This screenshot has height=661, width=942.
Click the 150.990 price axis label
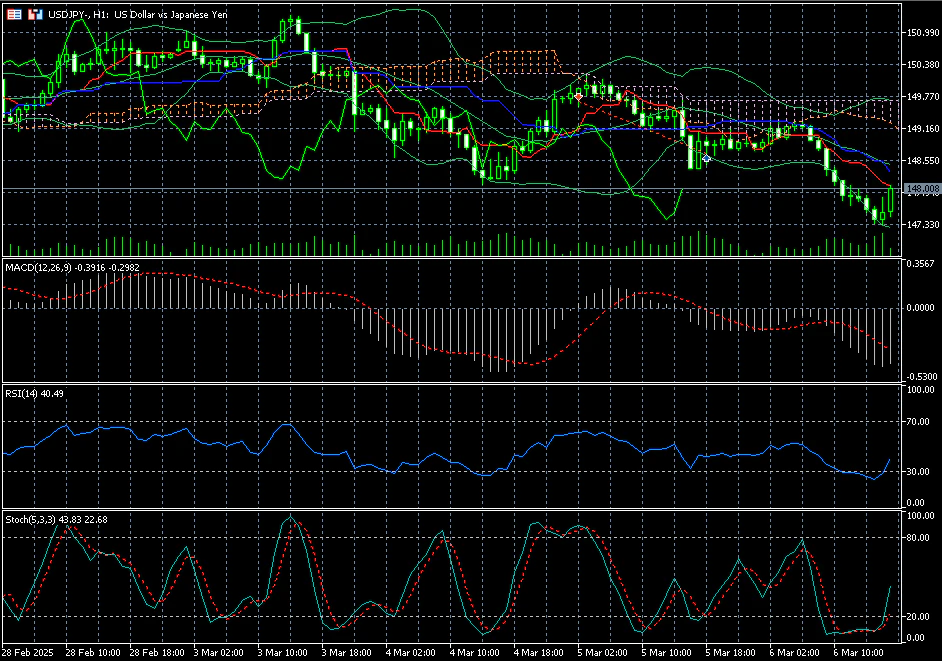(923, 32)
